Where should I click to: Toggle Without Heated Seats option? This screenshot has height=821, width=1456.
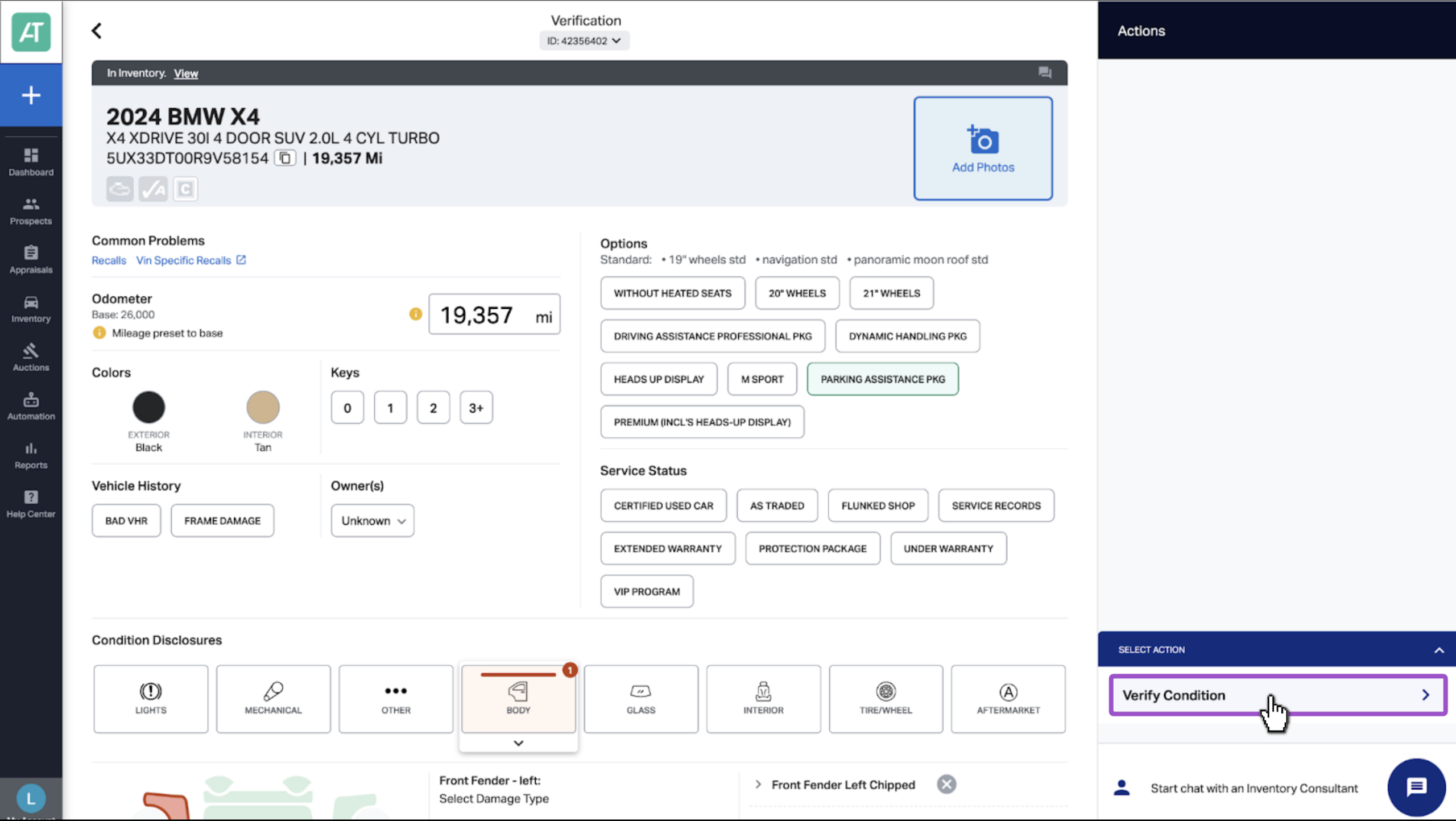click(x=672, y=293)
